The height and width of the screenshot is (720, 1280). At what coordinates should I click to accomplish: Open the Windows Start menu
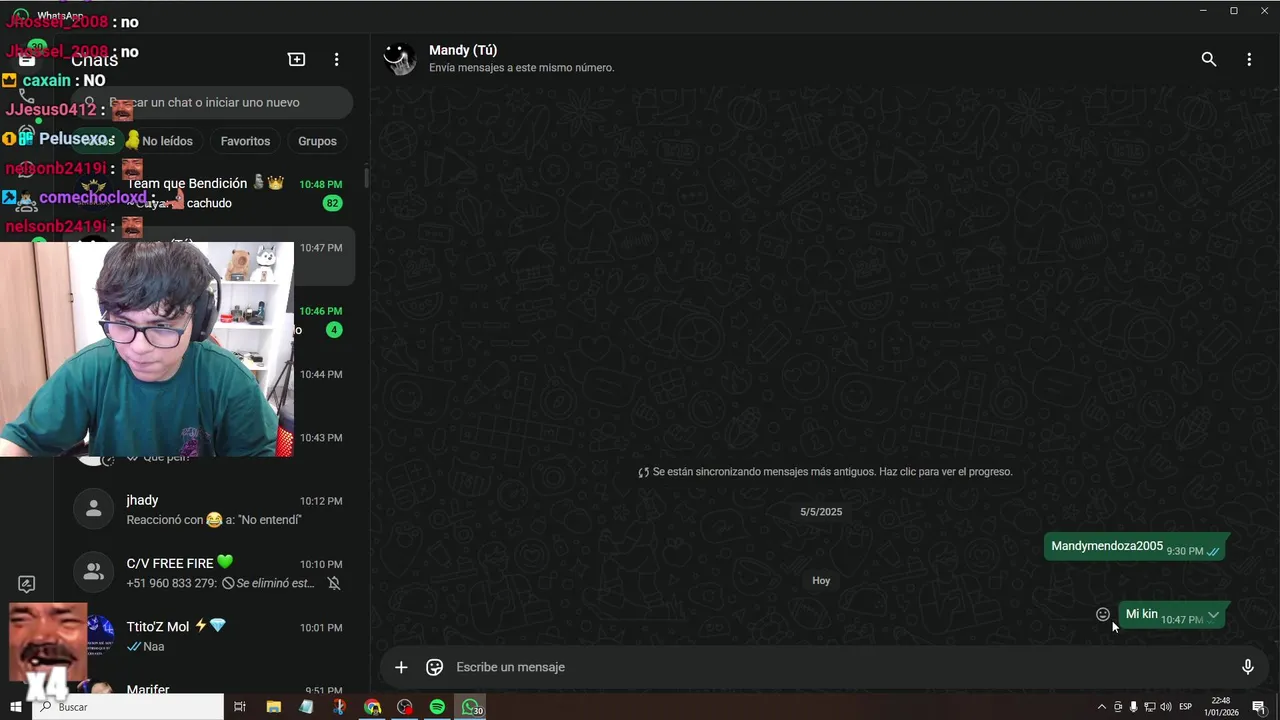16,707
